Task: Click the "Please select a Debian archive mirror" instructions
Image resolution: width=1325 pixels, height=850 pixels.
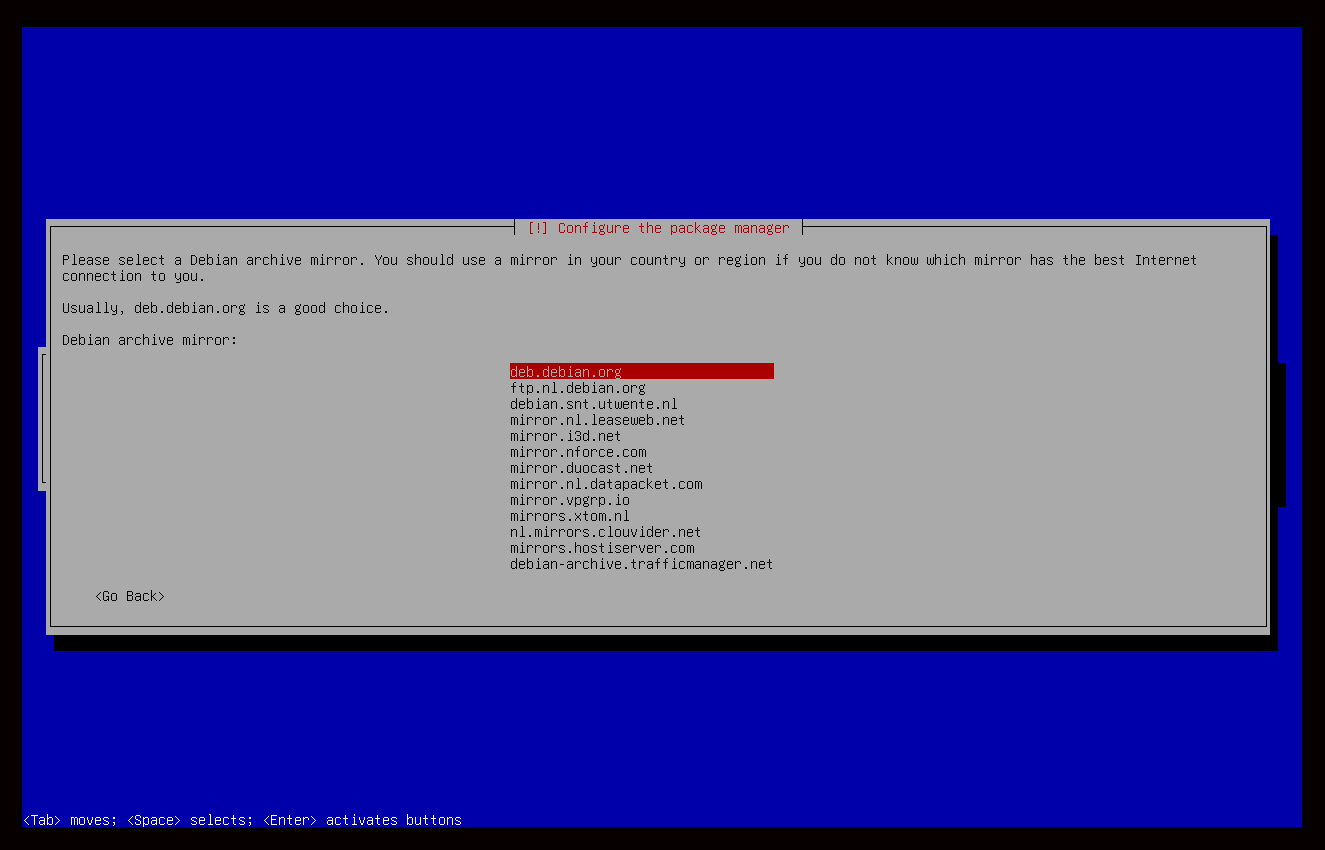Action: click(628, 261)
